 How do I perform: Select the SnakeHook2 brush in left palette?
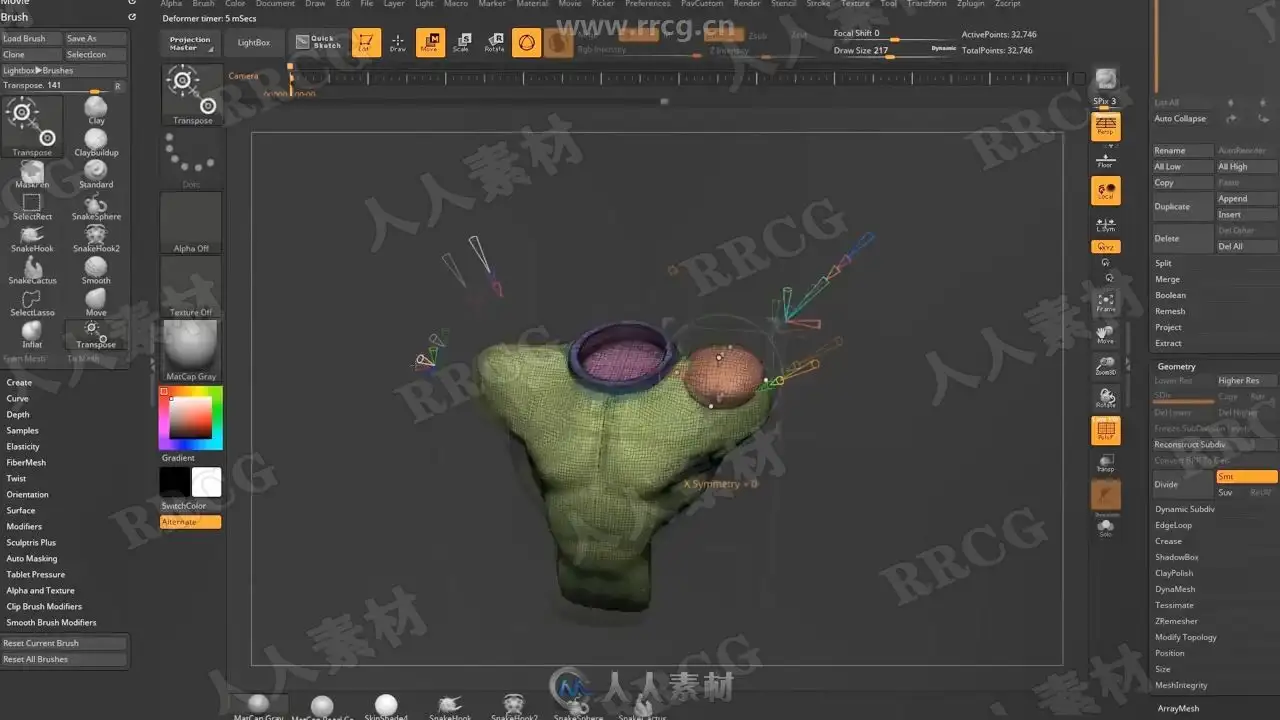click(x=96, y=238)
